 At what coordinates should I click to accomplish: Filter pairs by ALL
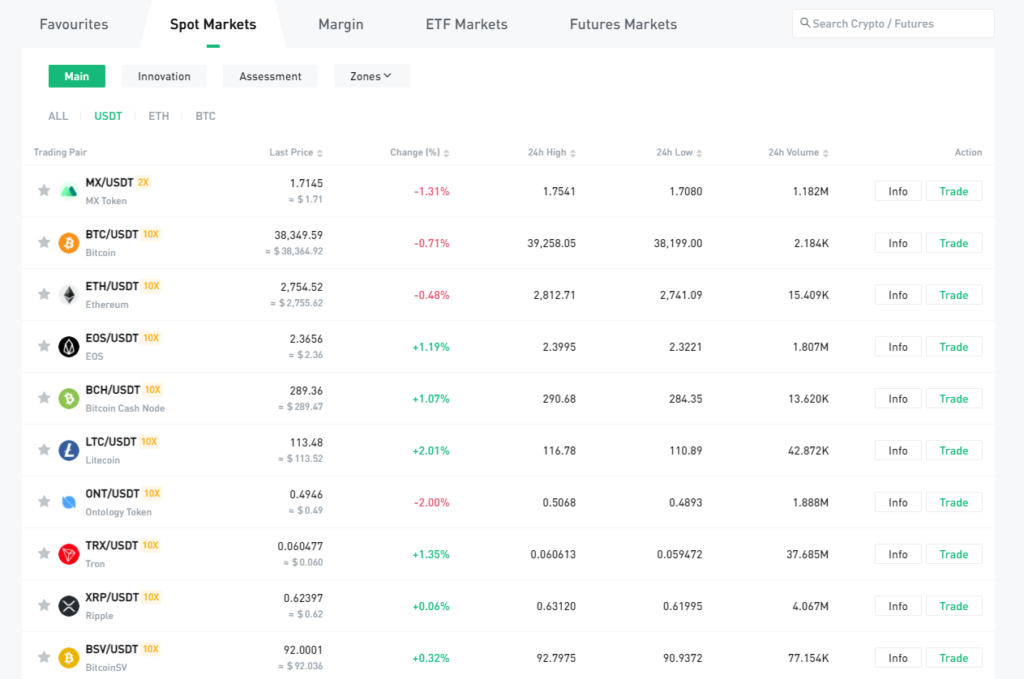pos(58,116)
